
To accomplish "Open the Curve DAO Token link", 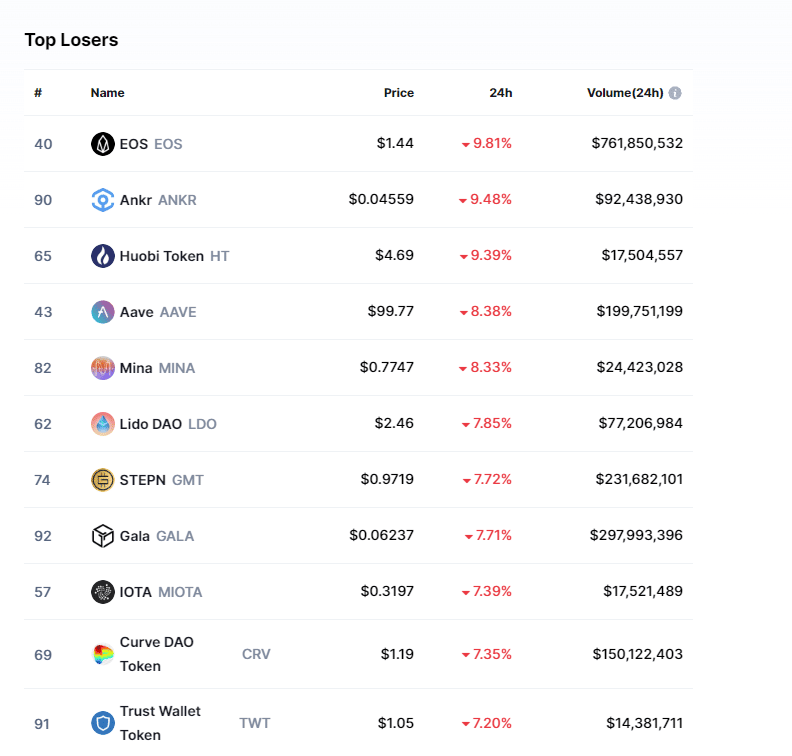I will click(157, 654).
